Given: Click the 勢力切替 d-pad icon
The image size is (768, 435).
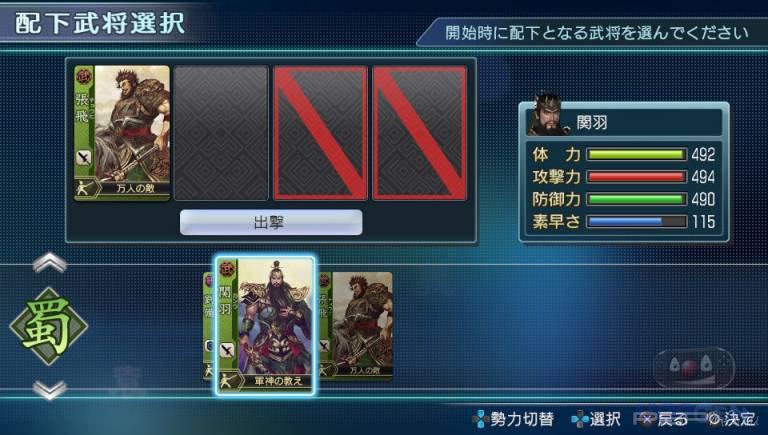Looking at the screenshot, I should (480, 419).
